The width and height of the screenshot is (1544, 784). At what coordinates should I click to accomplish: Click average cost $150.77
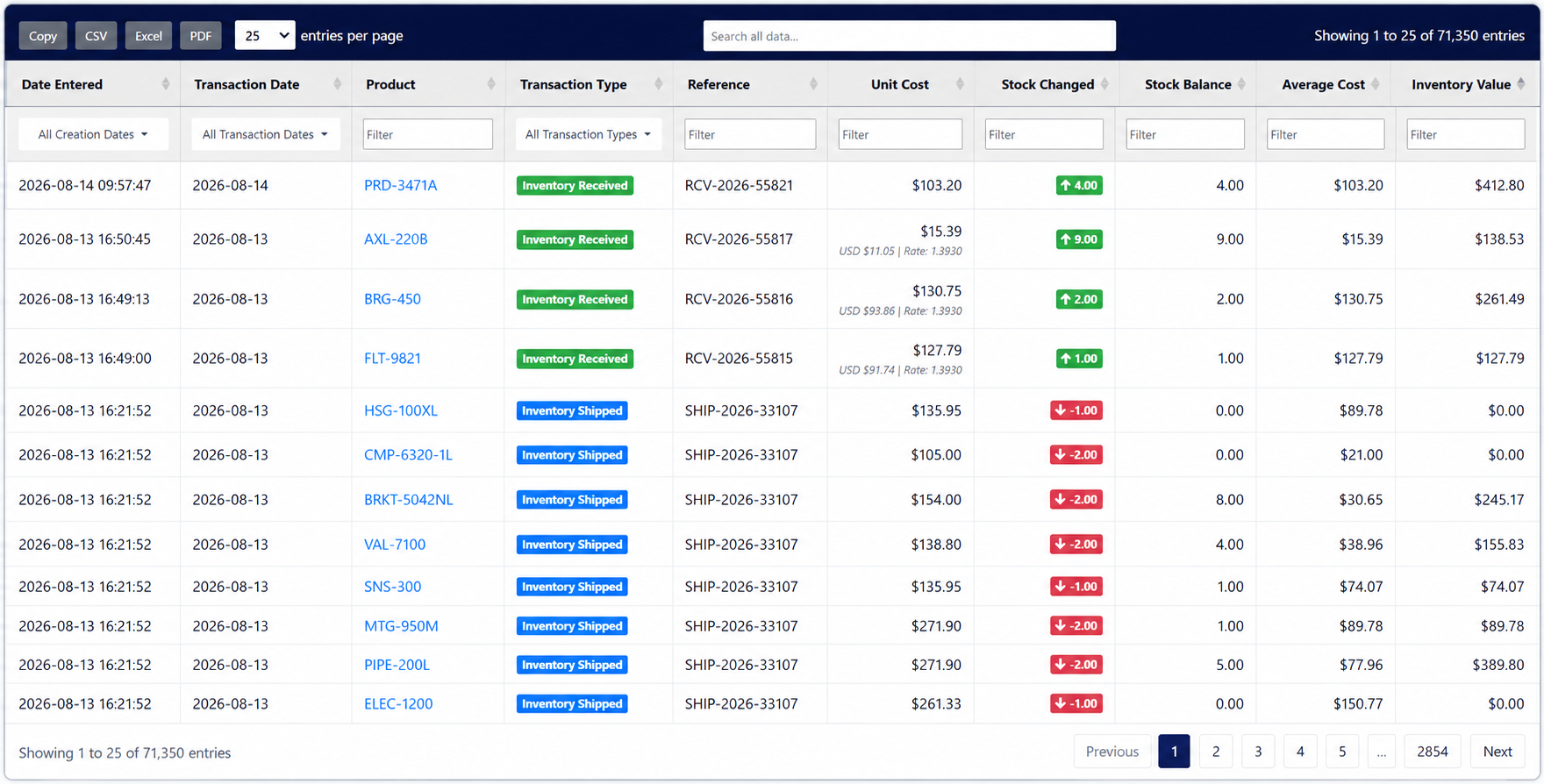click(1358, 703)
